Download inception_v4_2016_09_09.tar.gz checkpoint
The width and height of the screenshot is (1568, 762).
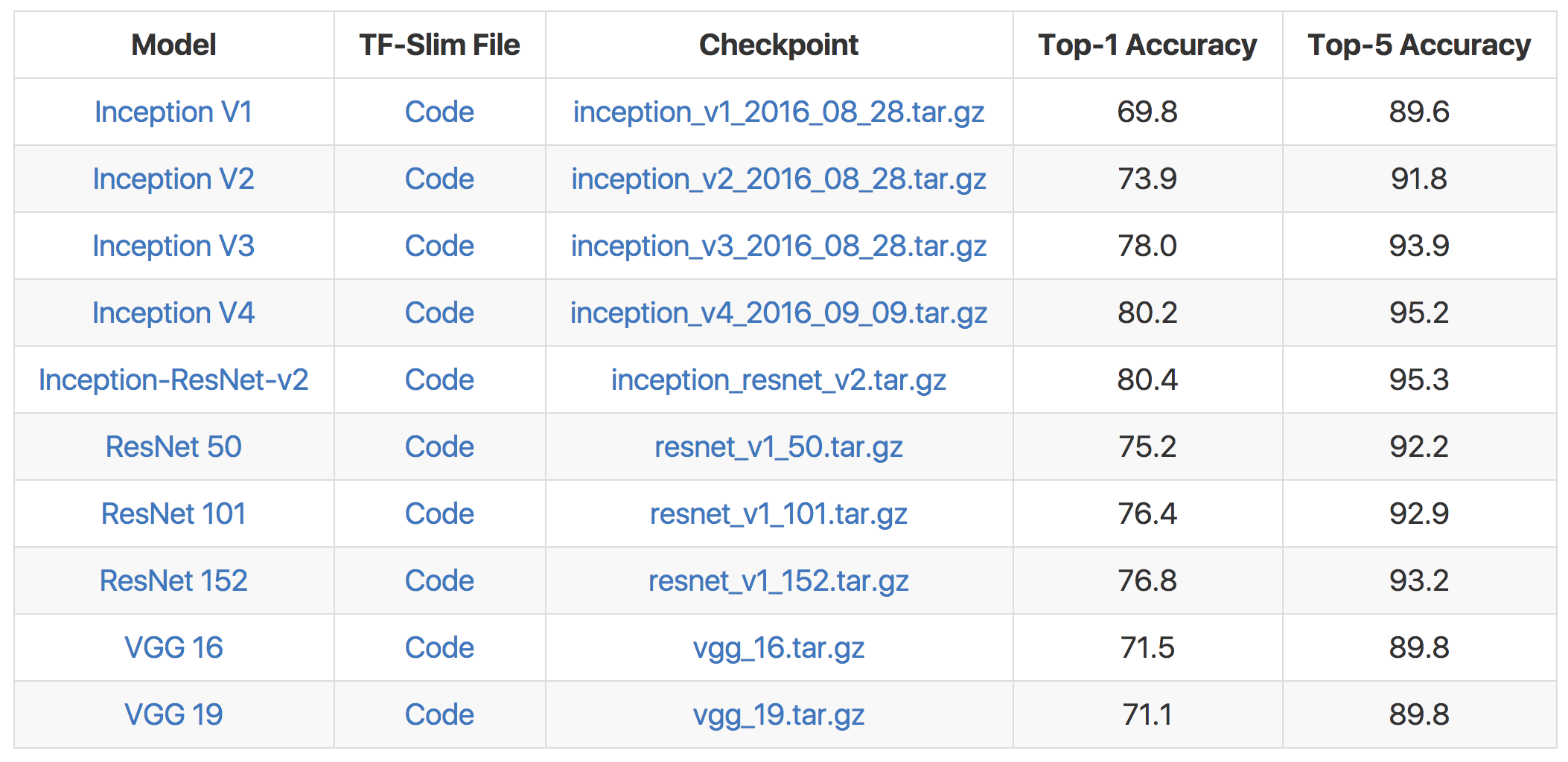(x=779, y=313)
